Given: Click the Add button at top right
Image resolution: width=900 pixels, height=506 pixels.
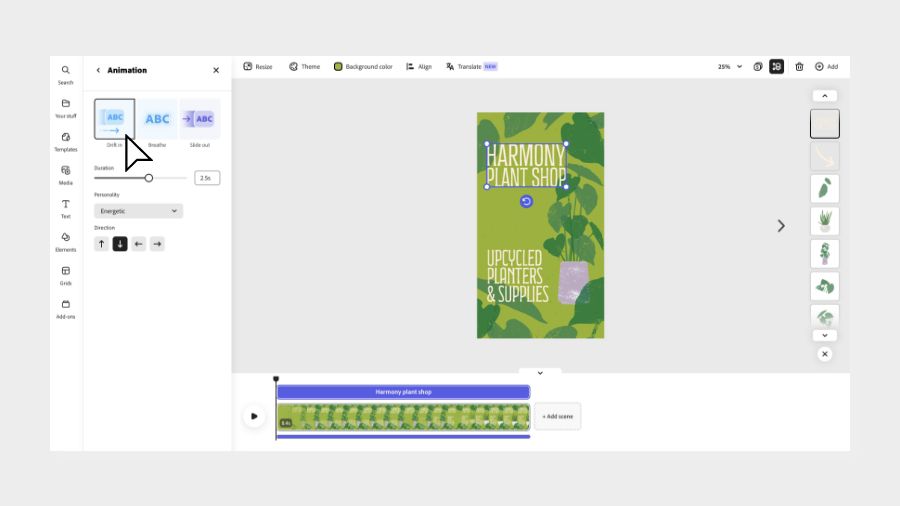Looking at the screenshot, I should coord(827,67).
